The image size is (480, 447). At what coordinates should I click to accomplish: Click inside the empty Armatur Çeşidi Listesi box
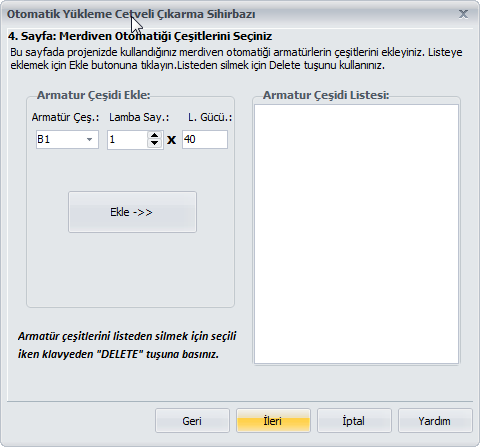point(356,234)
